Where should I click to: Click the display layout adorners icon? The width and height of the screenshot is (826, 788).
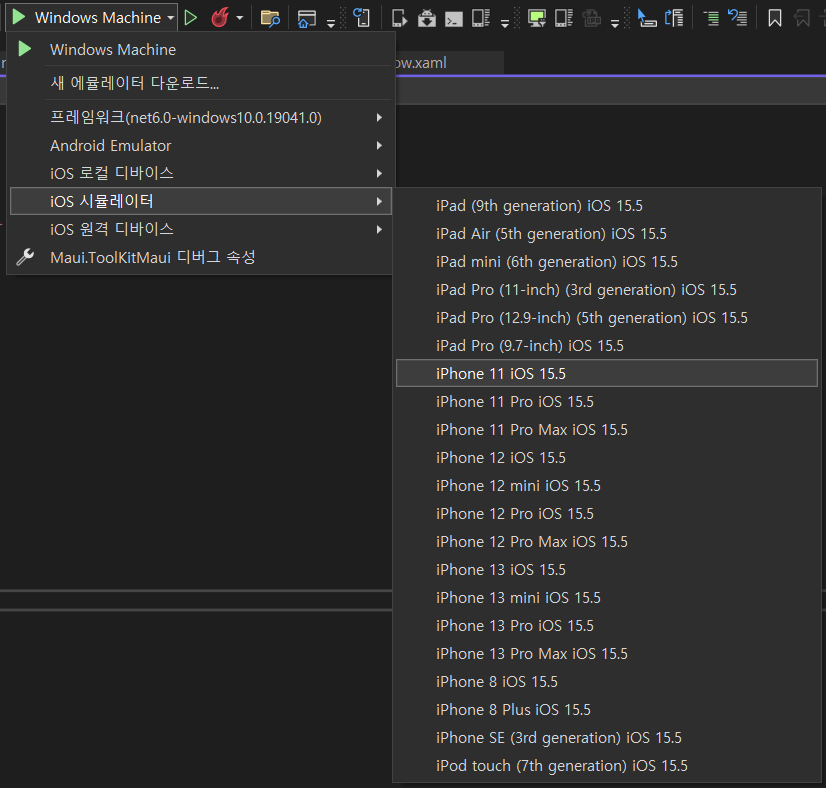coord(674,18)
